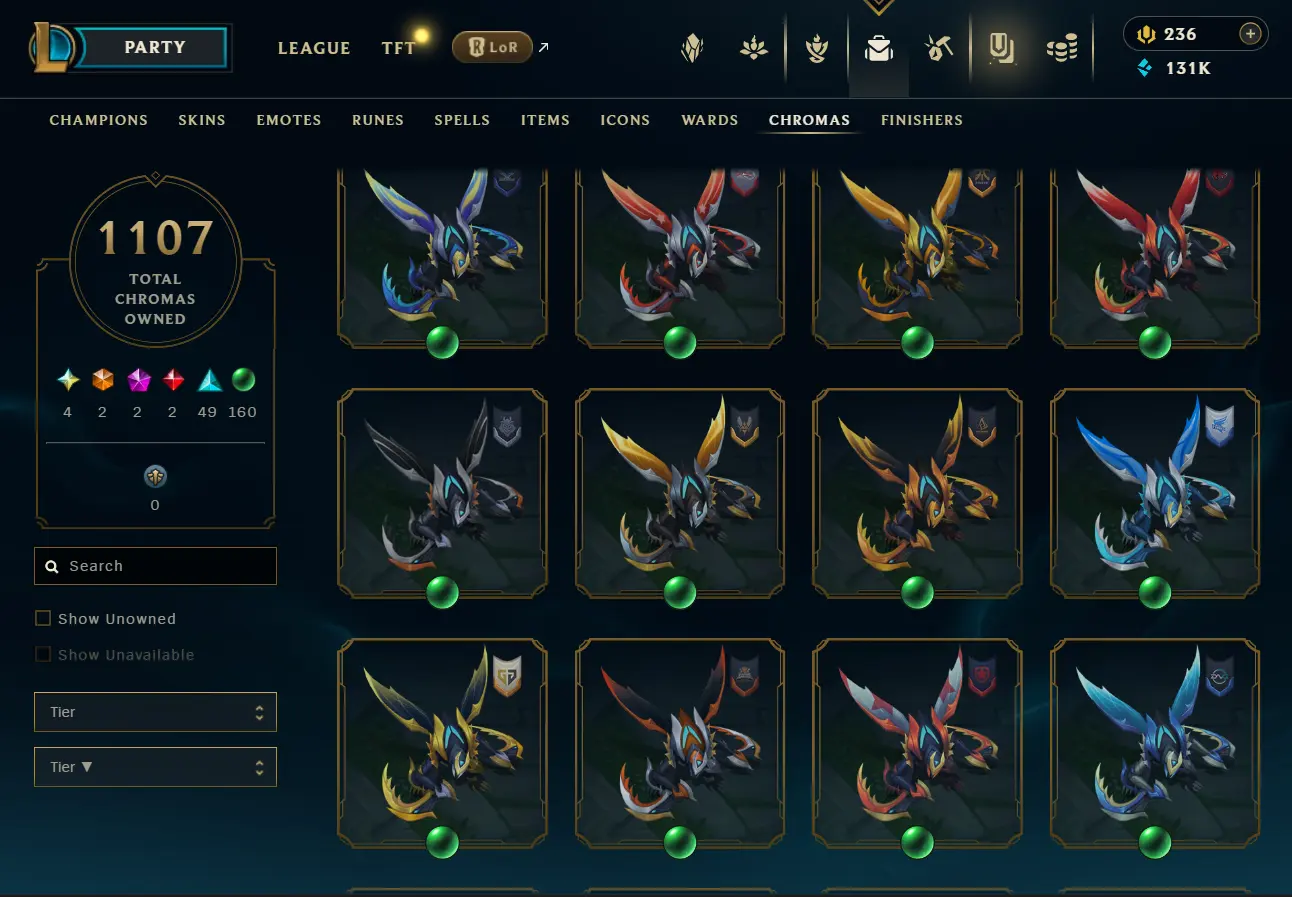The height and width of the screenshot is (897, 1292).
Task: Open the first Tier dropdown
Action: tap(155, 712)
